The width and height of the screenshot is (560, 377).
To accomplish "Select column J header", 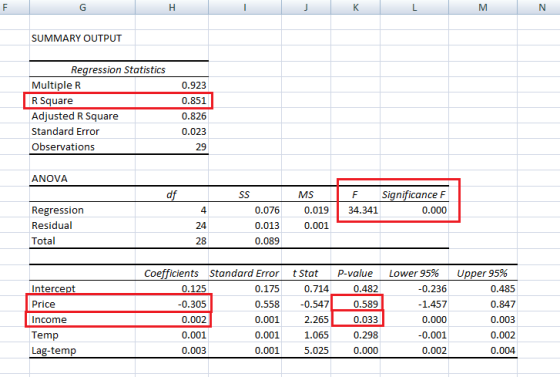I will point(306,7).
